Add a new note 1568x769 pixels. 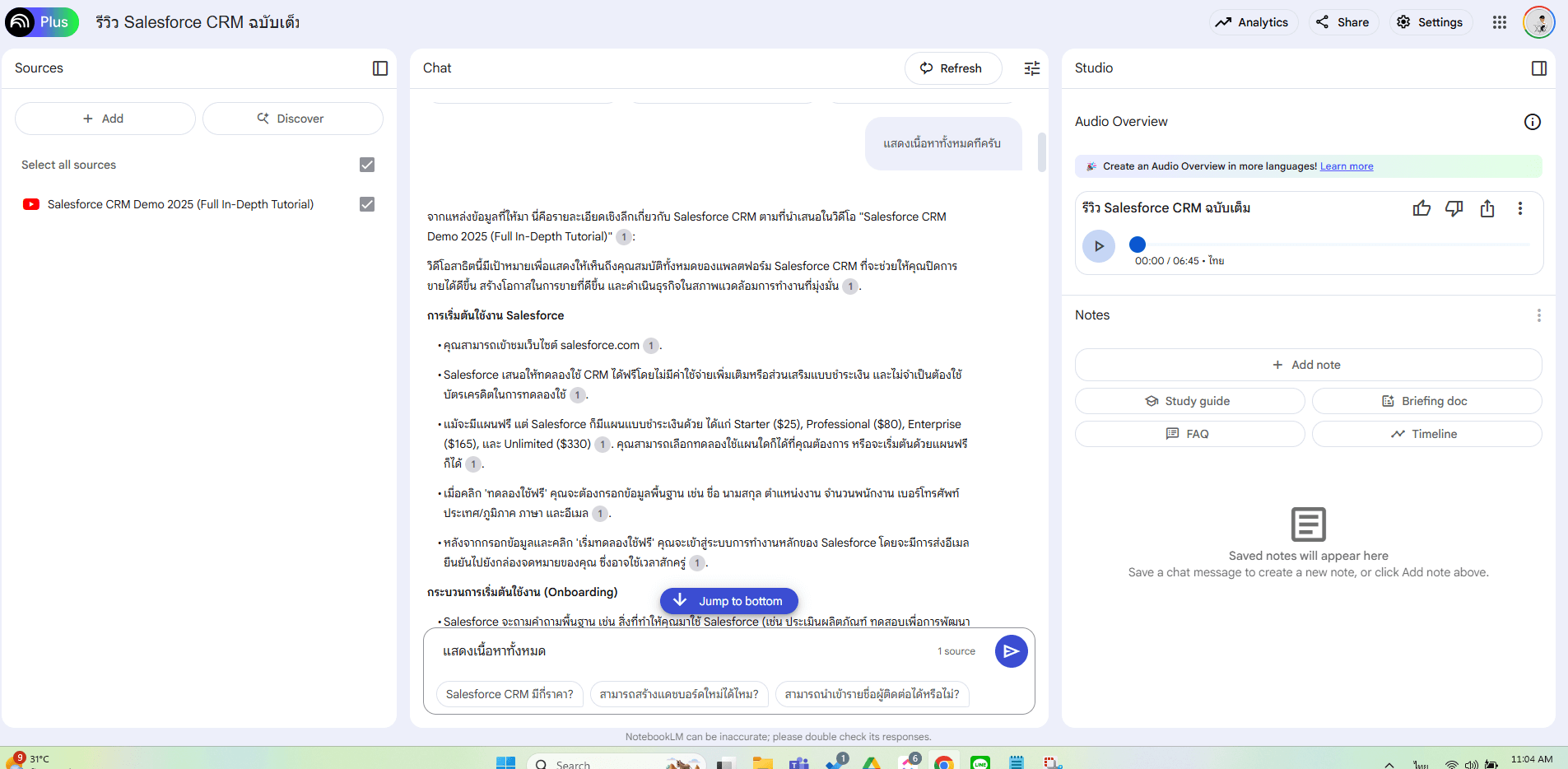click(x=1308, y=365)
